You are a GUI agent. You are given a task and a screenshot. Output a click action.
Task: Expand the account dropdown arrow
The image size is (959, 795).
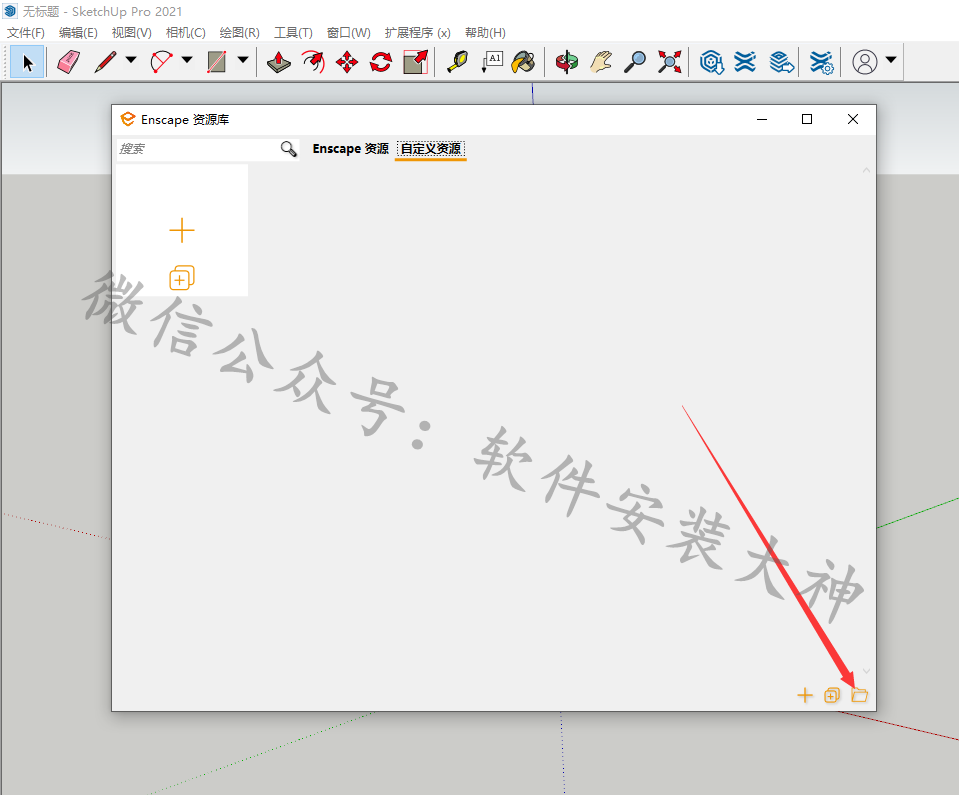(x=891, y=60)
